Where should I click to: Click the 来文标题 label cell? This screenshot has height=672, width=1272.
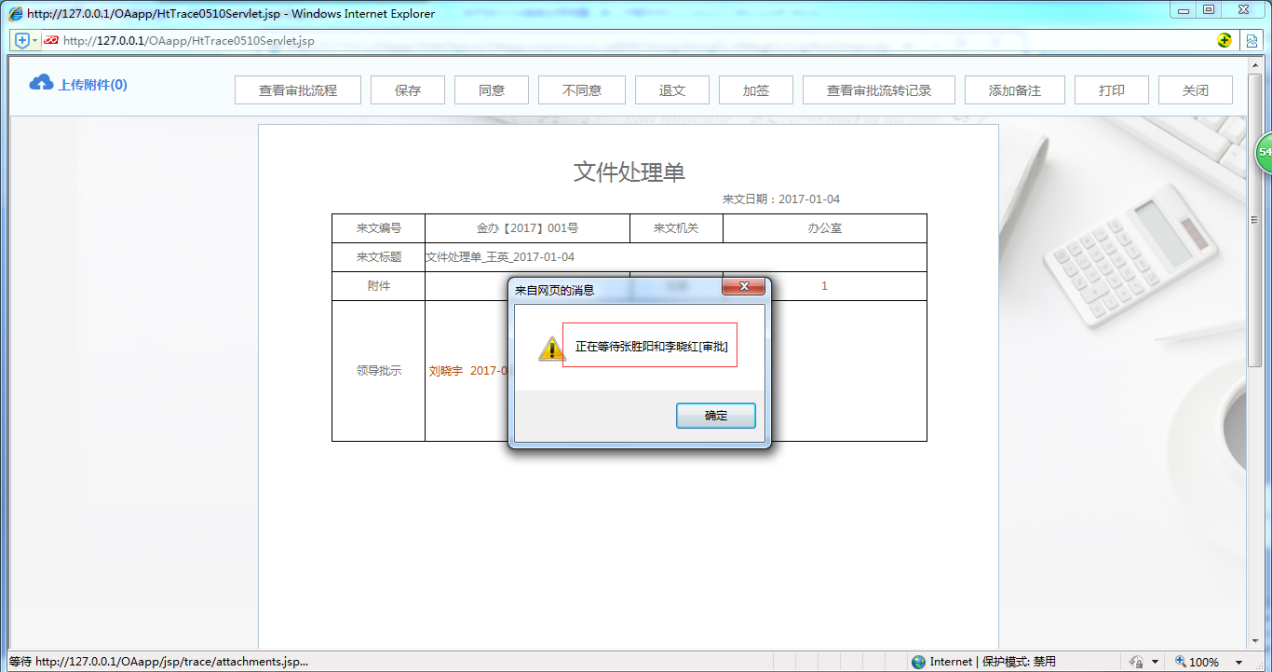pyautogui.click(x=379, y=257)
